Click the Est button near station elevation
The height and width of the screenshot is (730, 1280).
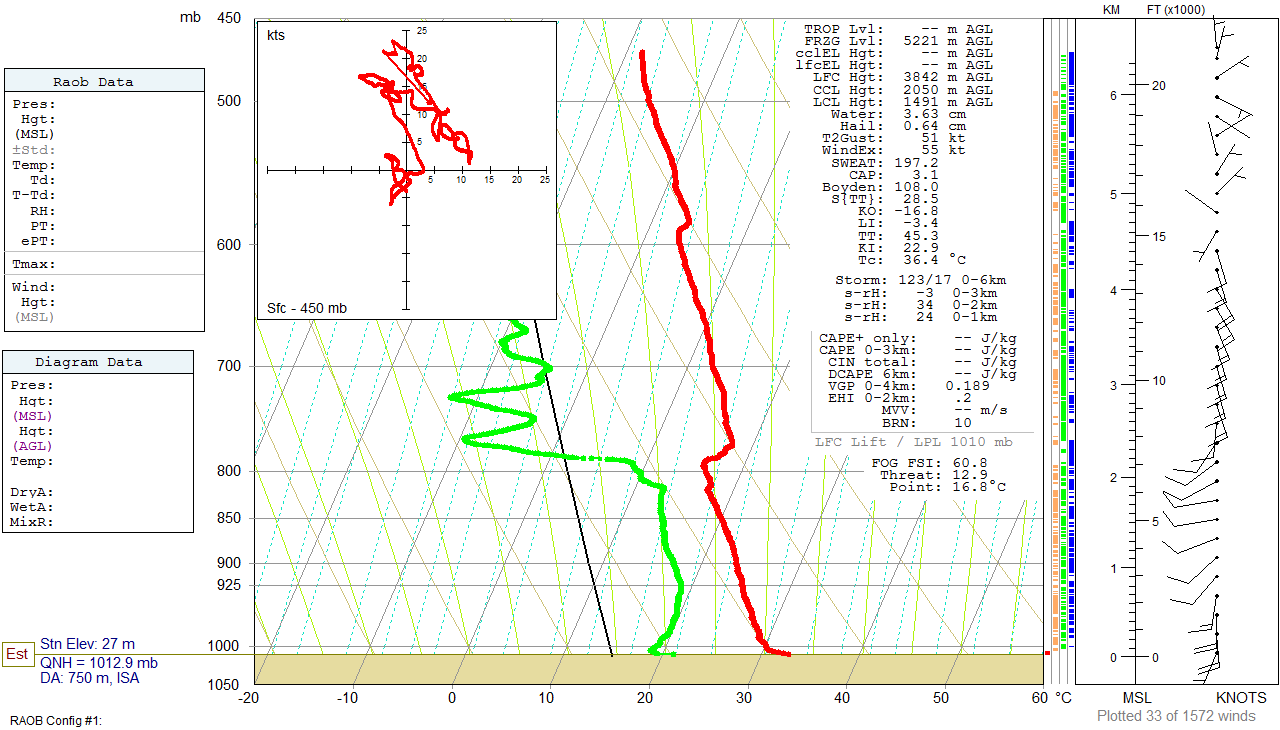pyautogui.click(x=17, y=654)
